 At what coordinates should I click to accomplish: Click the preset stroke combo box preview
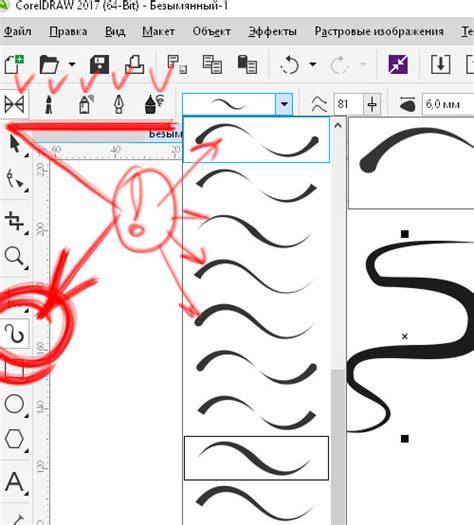(x=229, y=104)
